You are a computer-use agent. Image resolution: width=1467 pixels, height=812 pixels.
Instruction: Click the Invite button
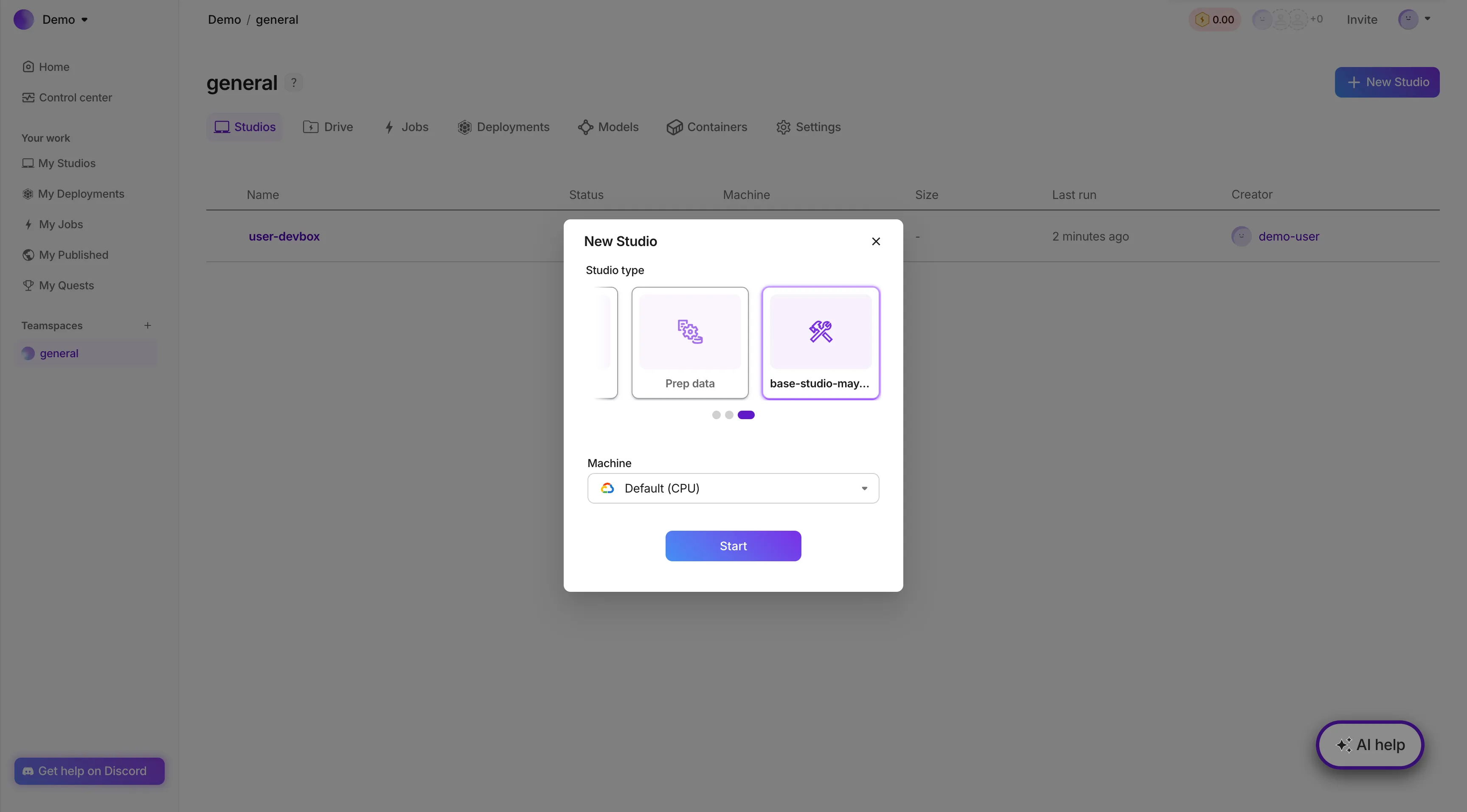(1362, 20)
